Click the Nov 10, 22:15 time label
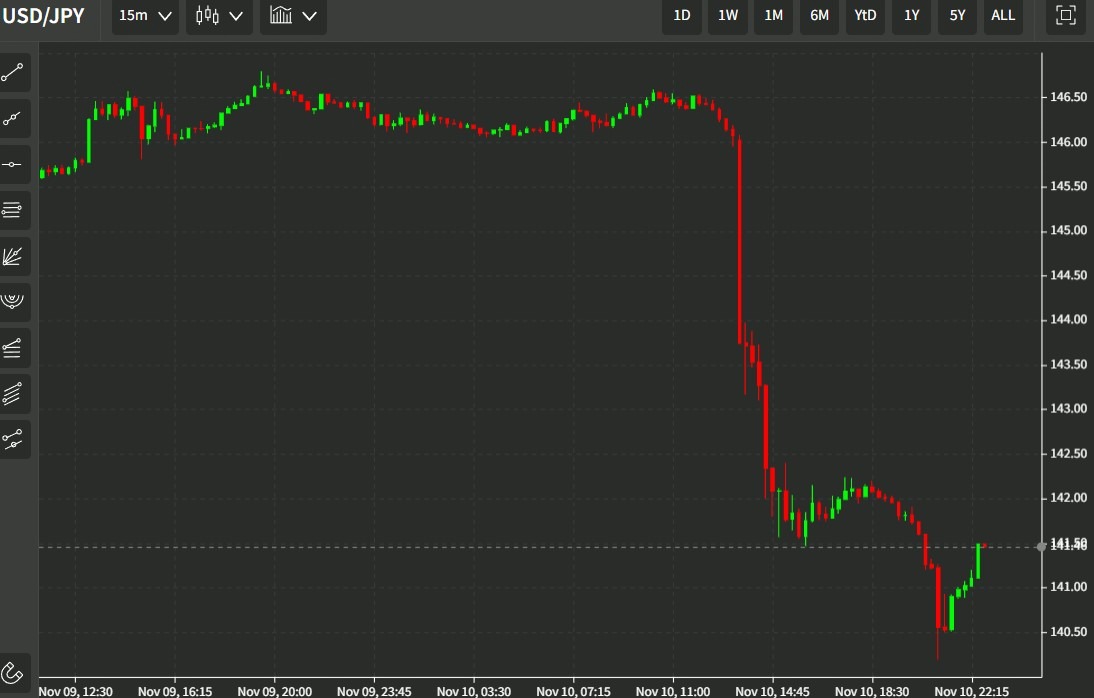Screen dimensions: 1094x698 click(971, 691)
